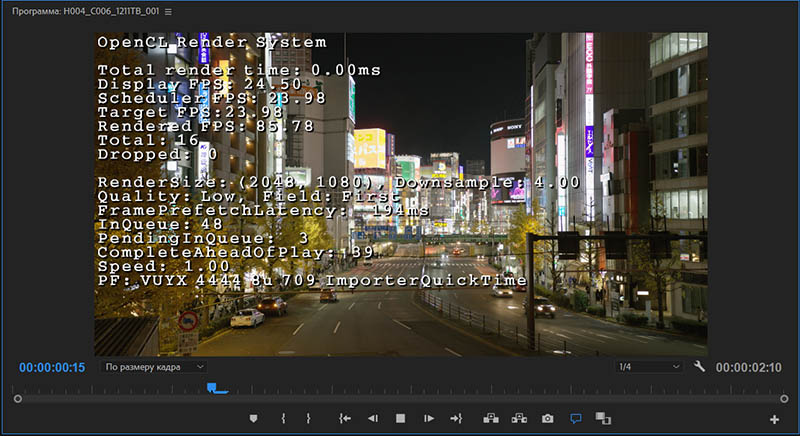Click the left zoom scrollbar handle
This screenshot has height=436, width=800.
click(18, 399)
